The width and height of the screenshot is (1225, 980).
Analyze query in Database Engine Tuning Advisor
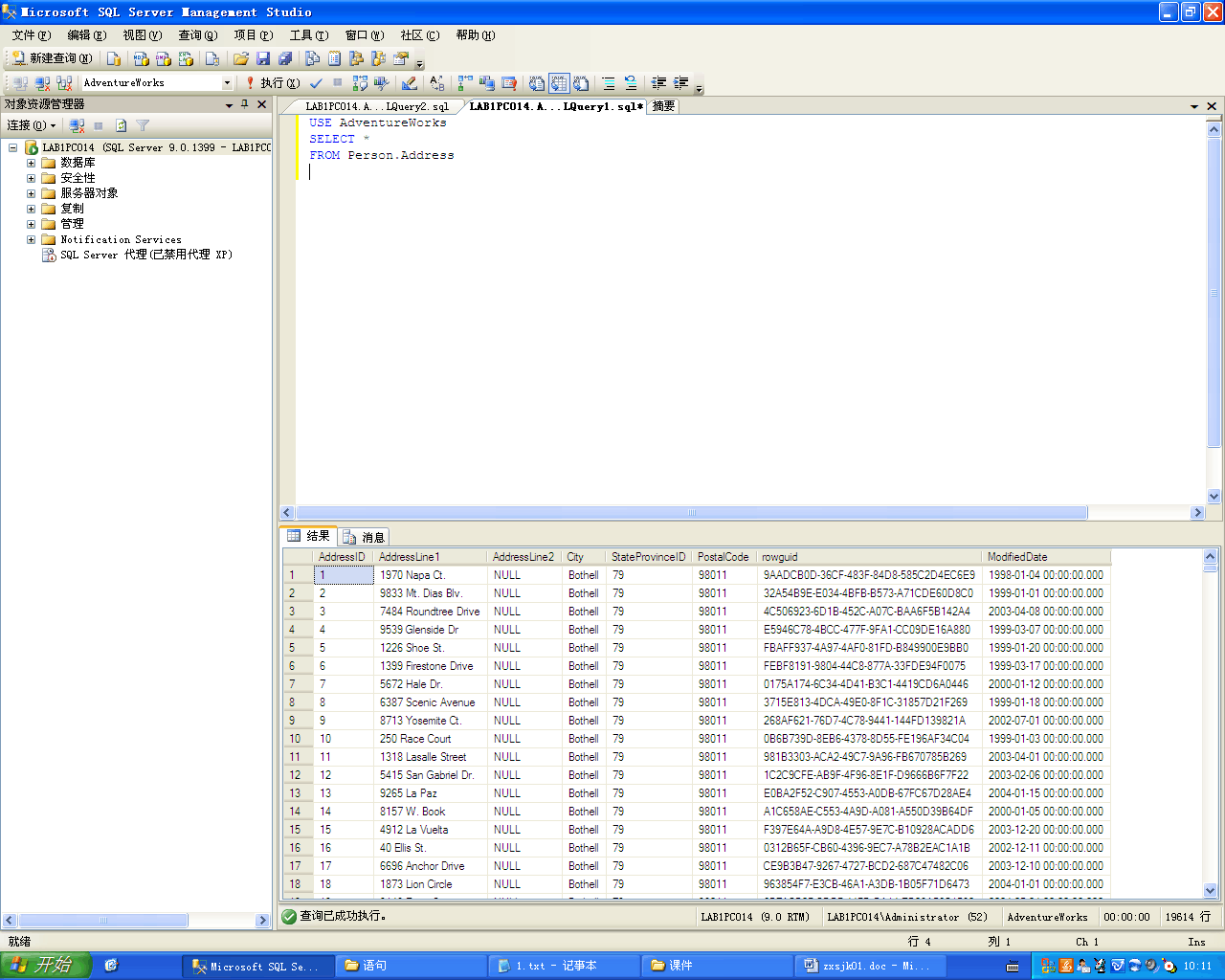[x=381, y=83]
